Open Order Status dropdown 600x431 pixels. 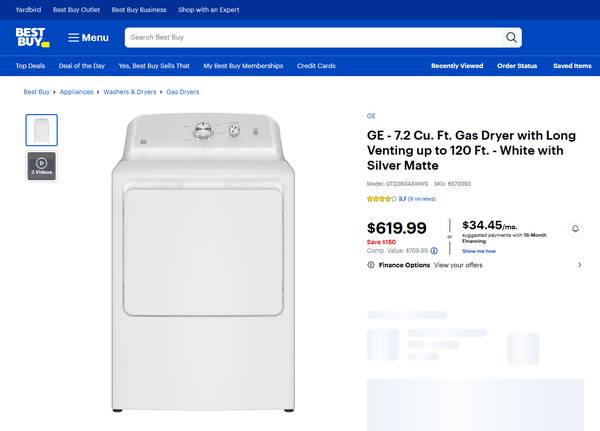point(517,66)
